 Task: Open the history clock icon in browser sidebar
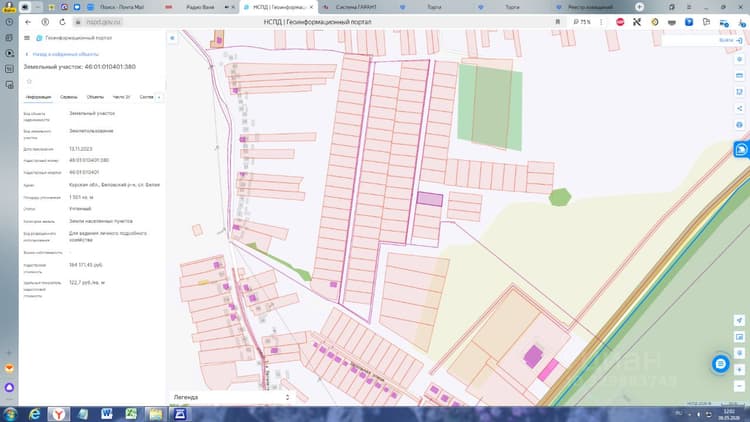9,22
